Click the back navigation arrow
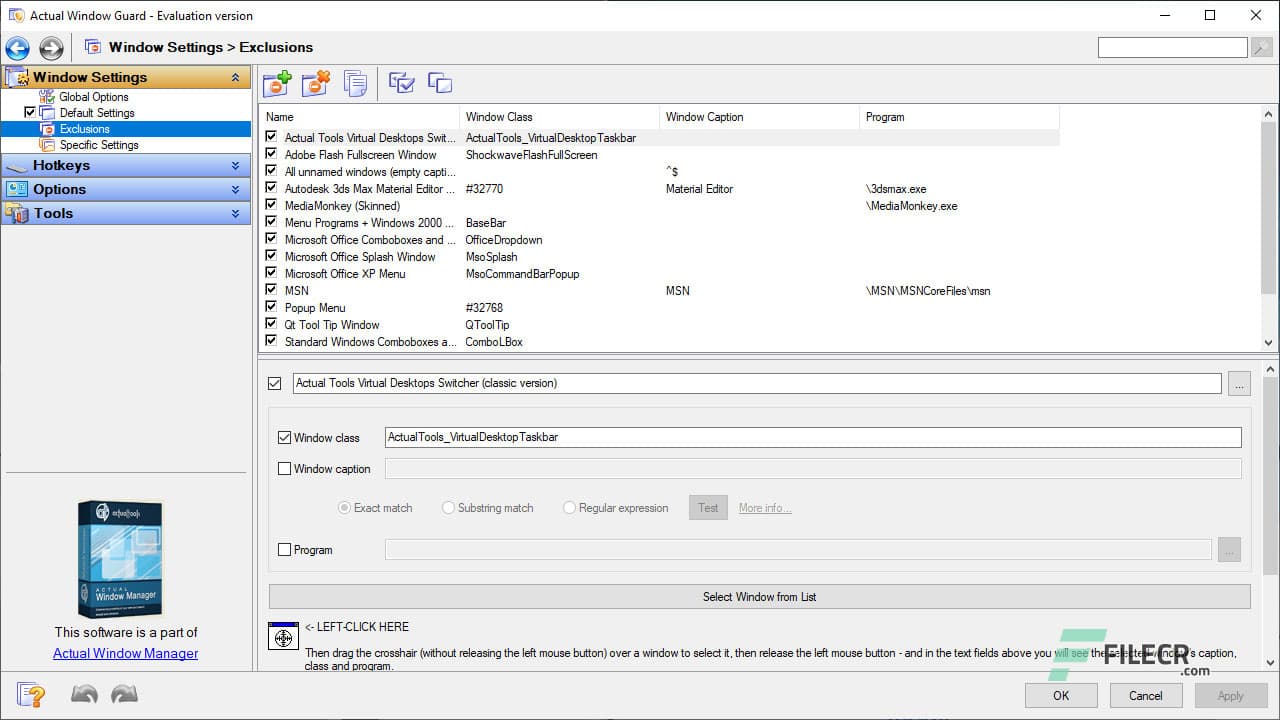The image size is (1280, 720). (17, 47)
